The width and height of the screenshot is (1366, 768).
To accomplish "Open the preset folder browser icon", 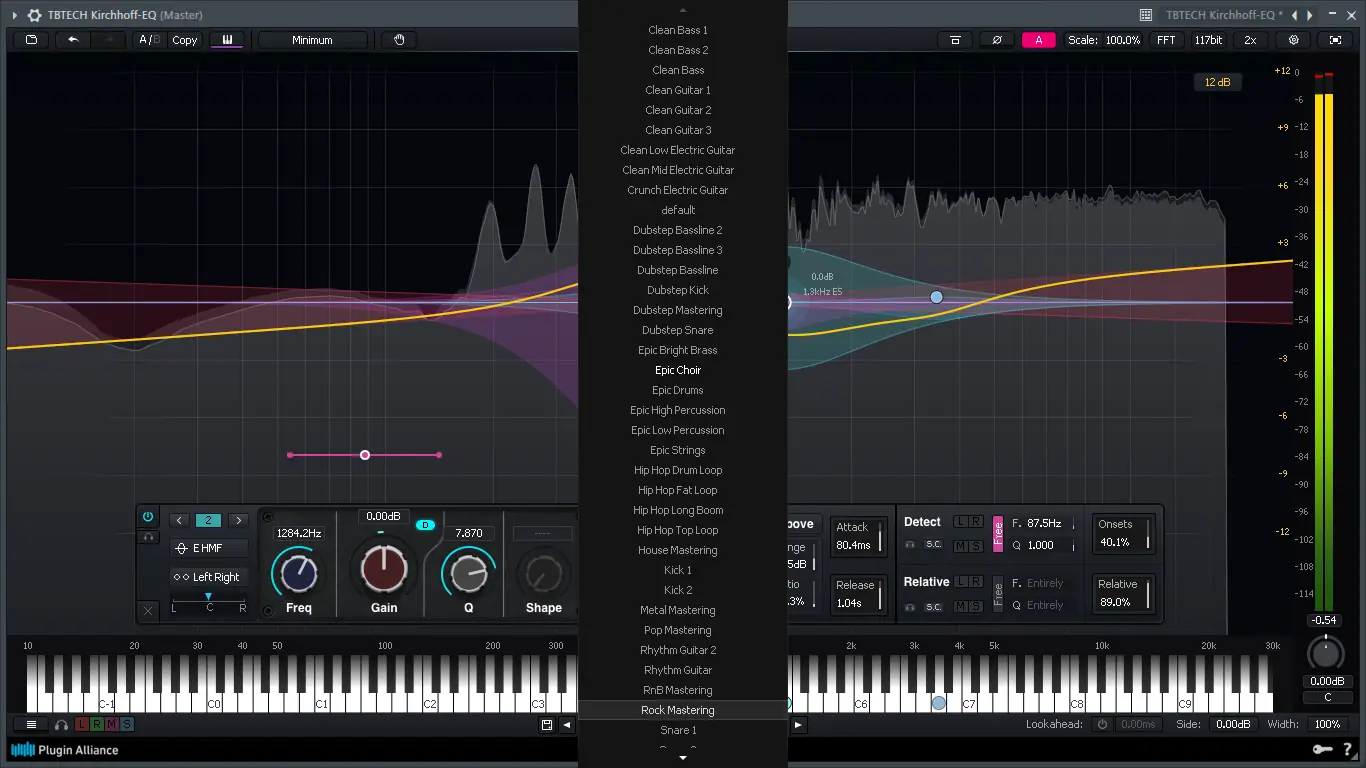I will point(30,39).
